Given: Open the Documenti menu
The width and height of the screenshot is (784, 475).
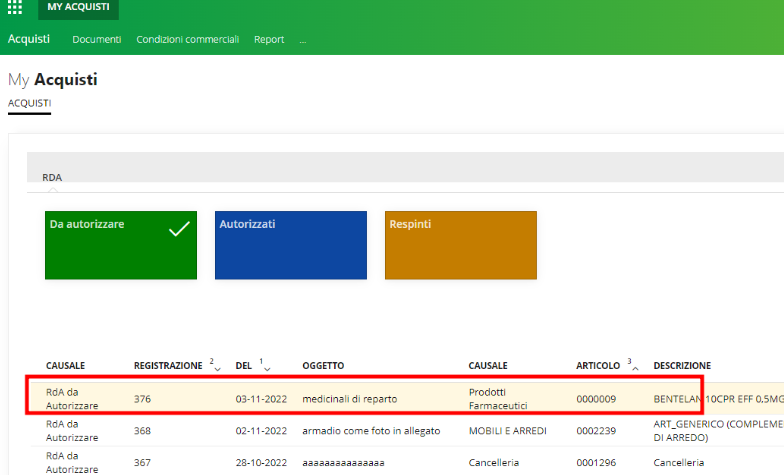Looking at the screenshot, I should point(97,40).
